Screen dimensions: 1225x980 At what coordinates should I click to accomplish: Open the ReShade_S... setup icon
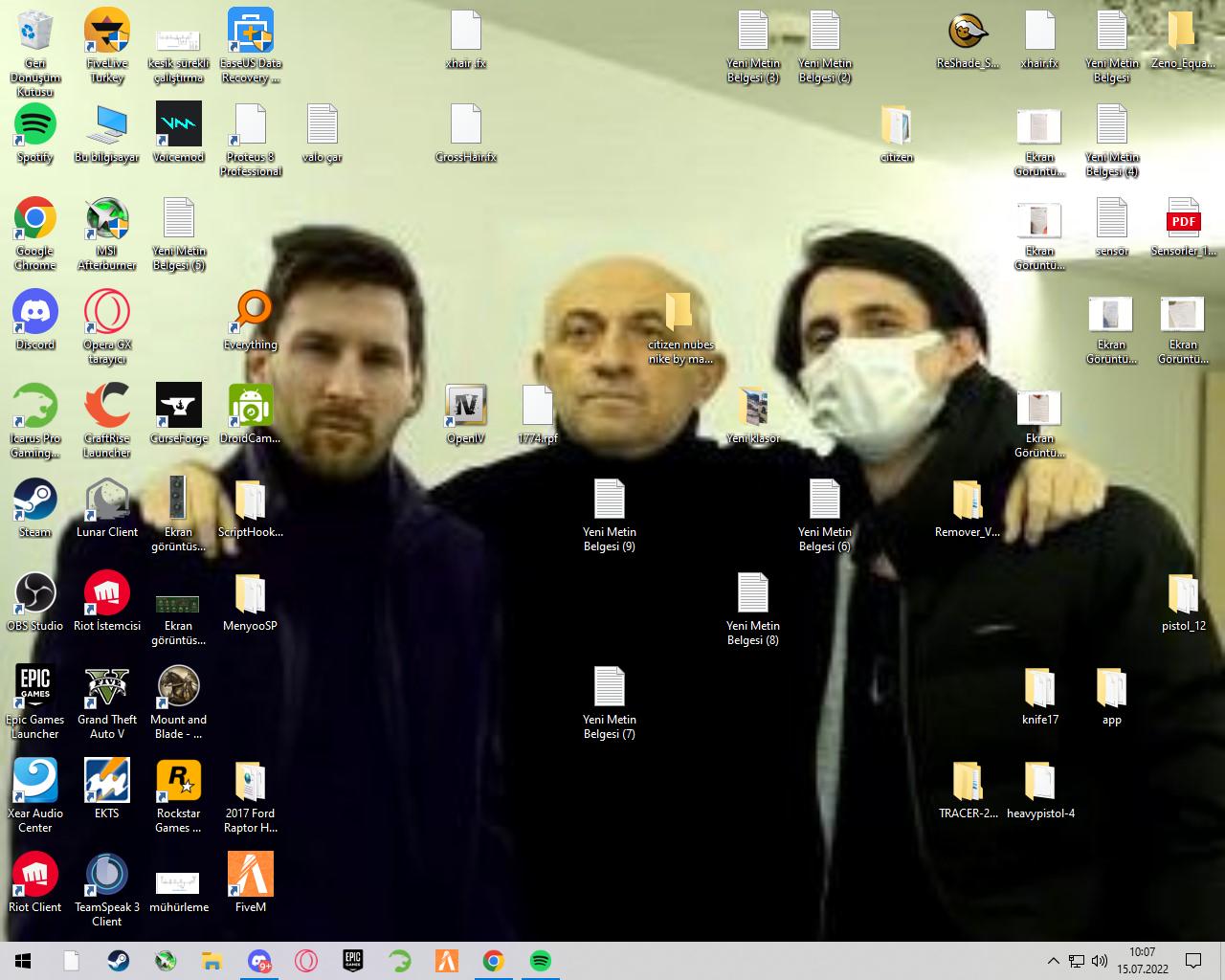point(969,38)
